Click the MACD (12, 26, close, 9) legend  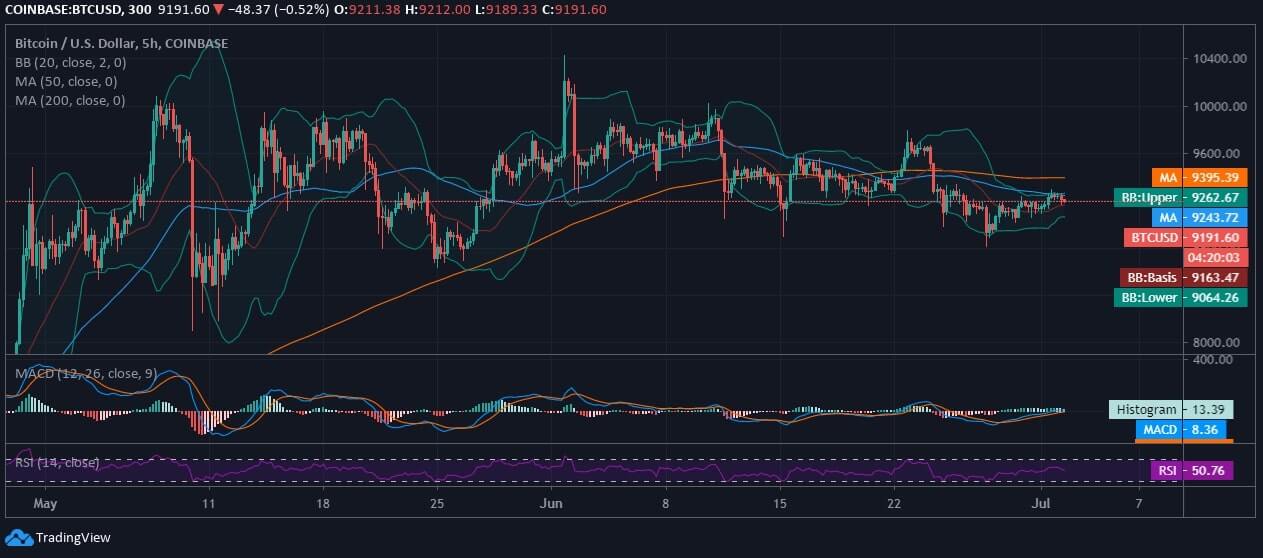84,374
